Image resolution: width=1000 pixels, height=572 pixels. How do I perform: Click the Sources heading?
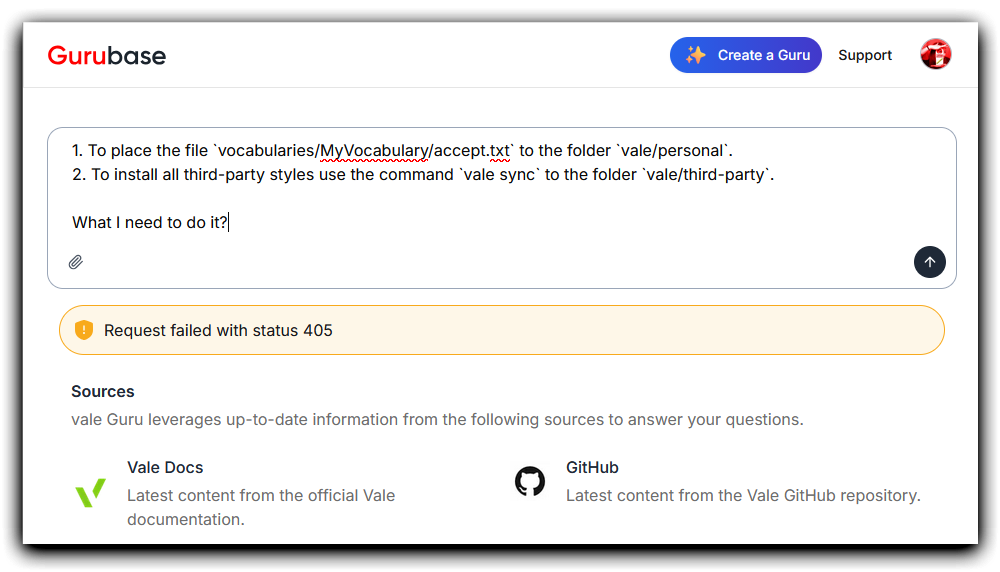point(103,391)
